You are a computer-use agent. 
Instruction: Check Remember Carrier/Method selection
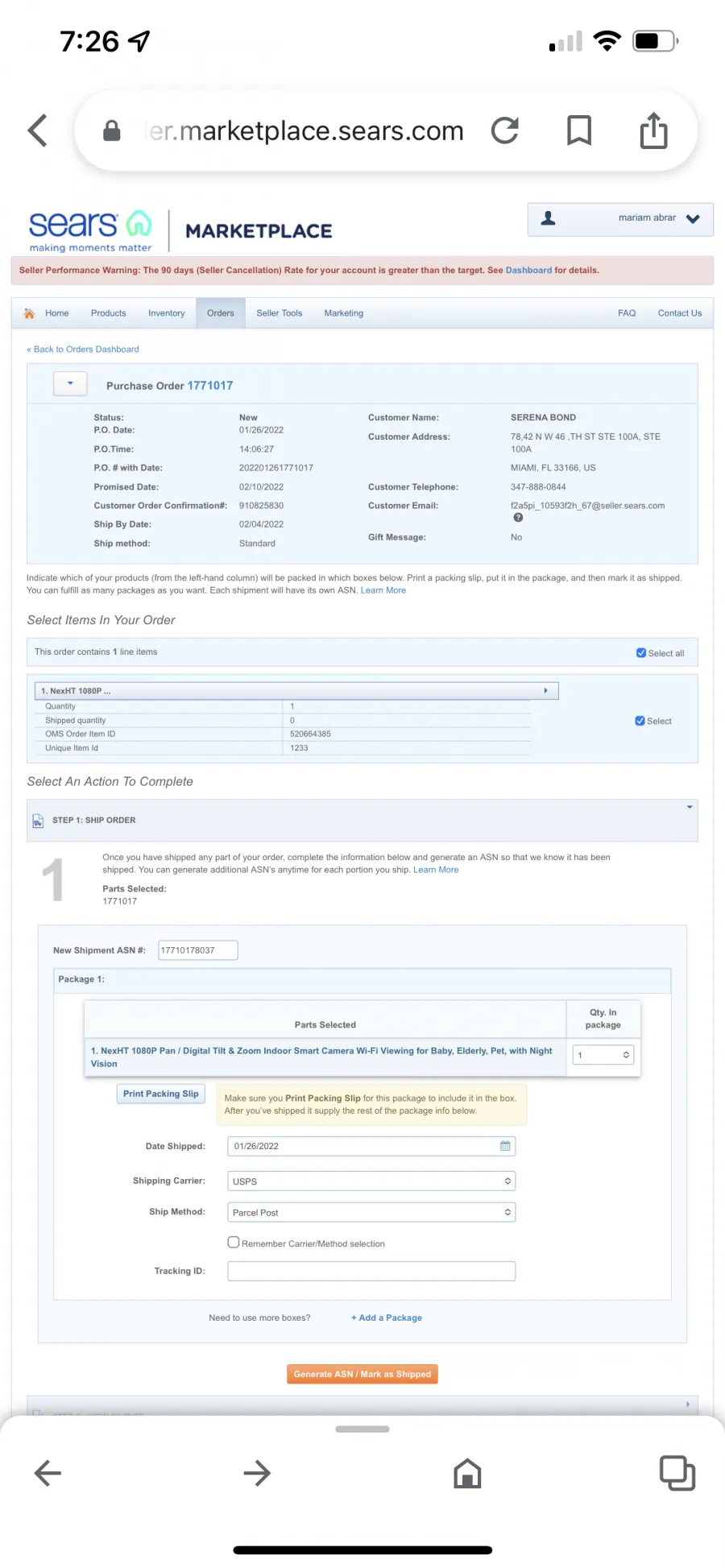234,1243
